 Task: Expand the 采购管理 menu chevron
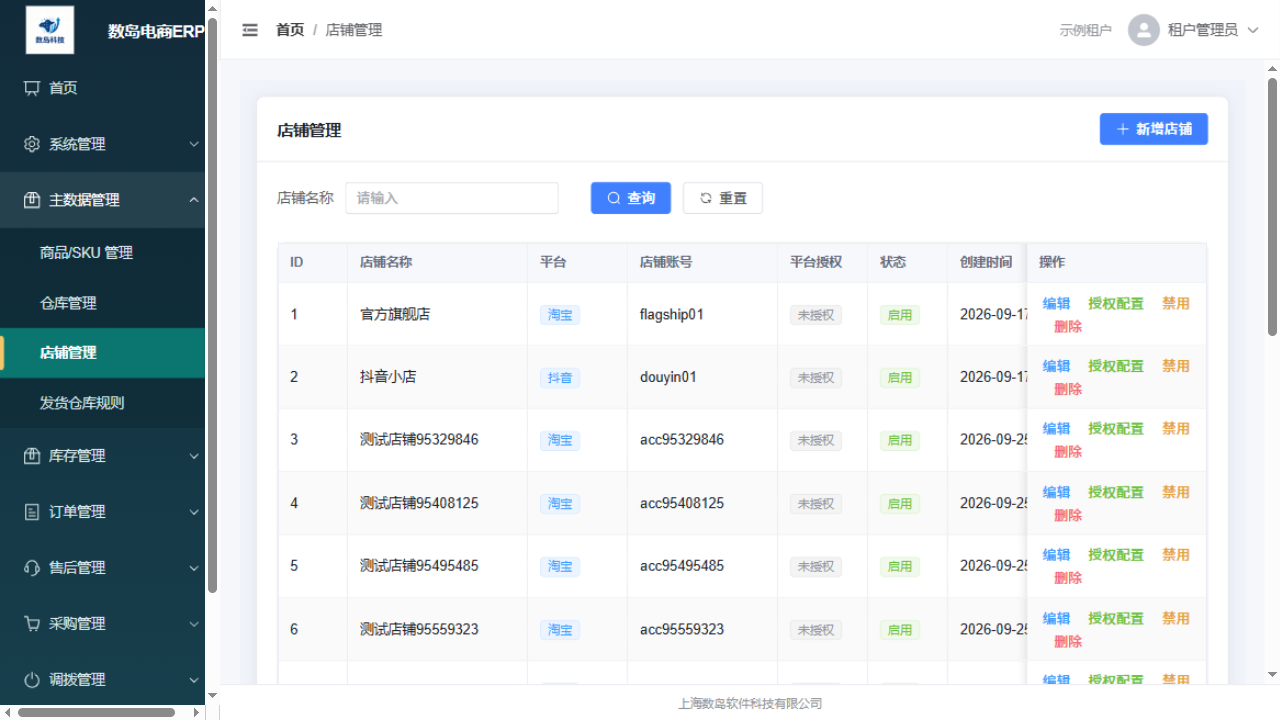(194, 624)
